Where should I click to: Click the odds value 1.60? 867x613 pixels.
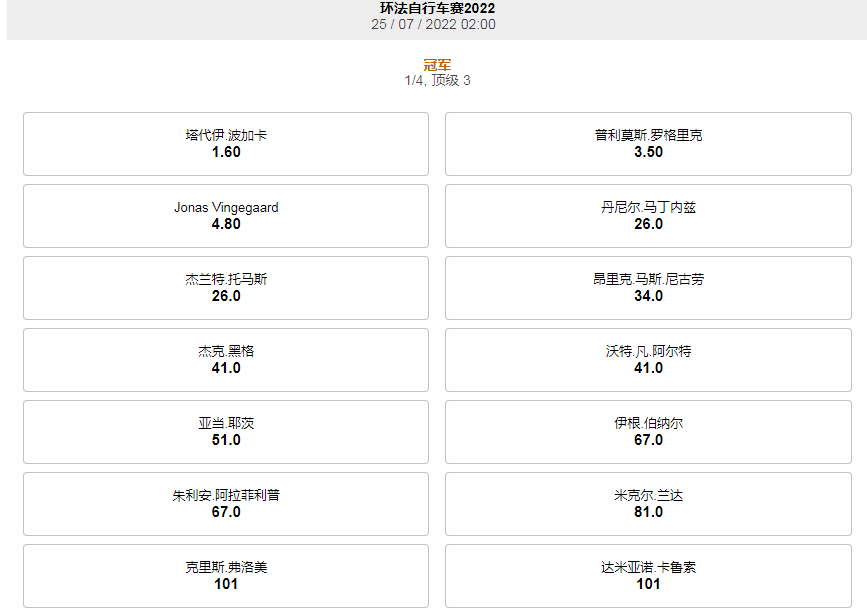[225, 152]
